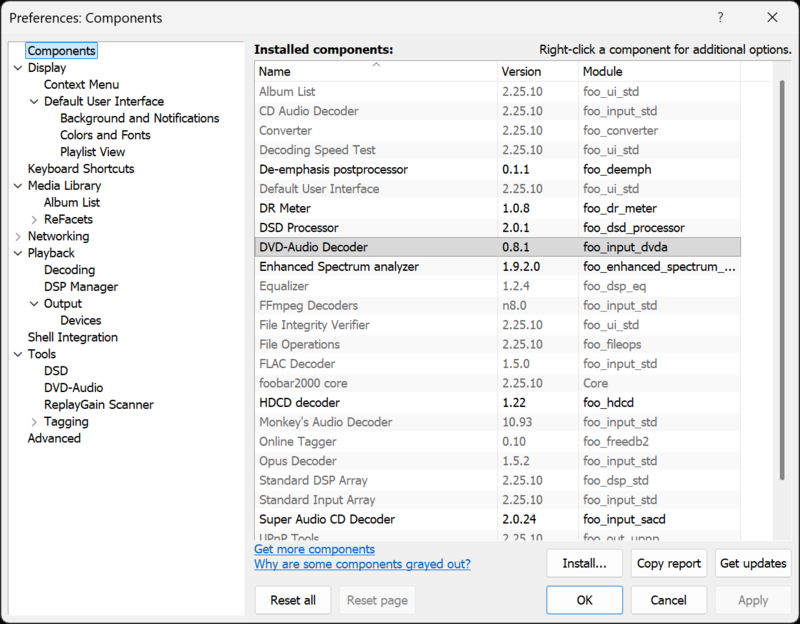Sort by the Module column header
Image resolution: width=800 pixels, height=624 pixels.
click(x=660, y=71)
